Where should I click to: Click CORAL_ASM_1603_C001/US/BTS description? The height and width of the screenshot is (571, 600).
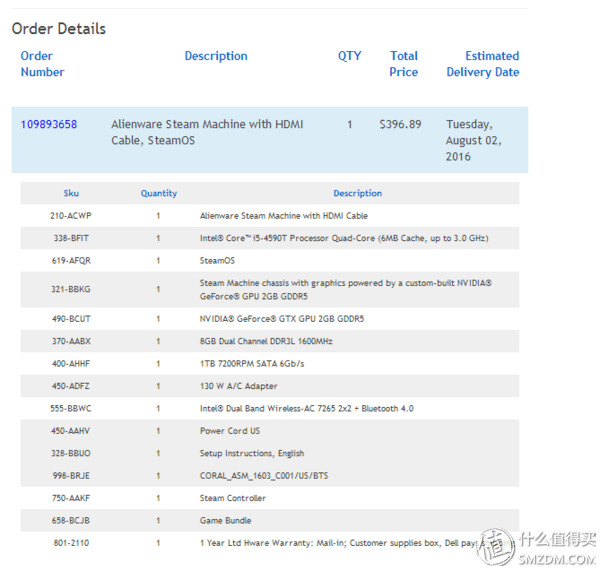tap(264, 476)
